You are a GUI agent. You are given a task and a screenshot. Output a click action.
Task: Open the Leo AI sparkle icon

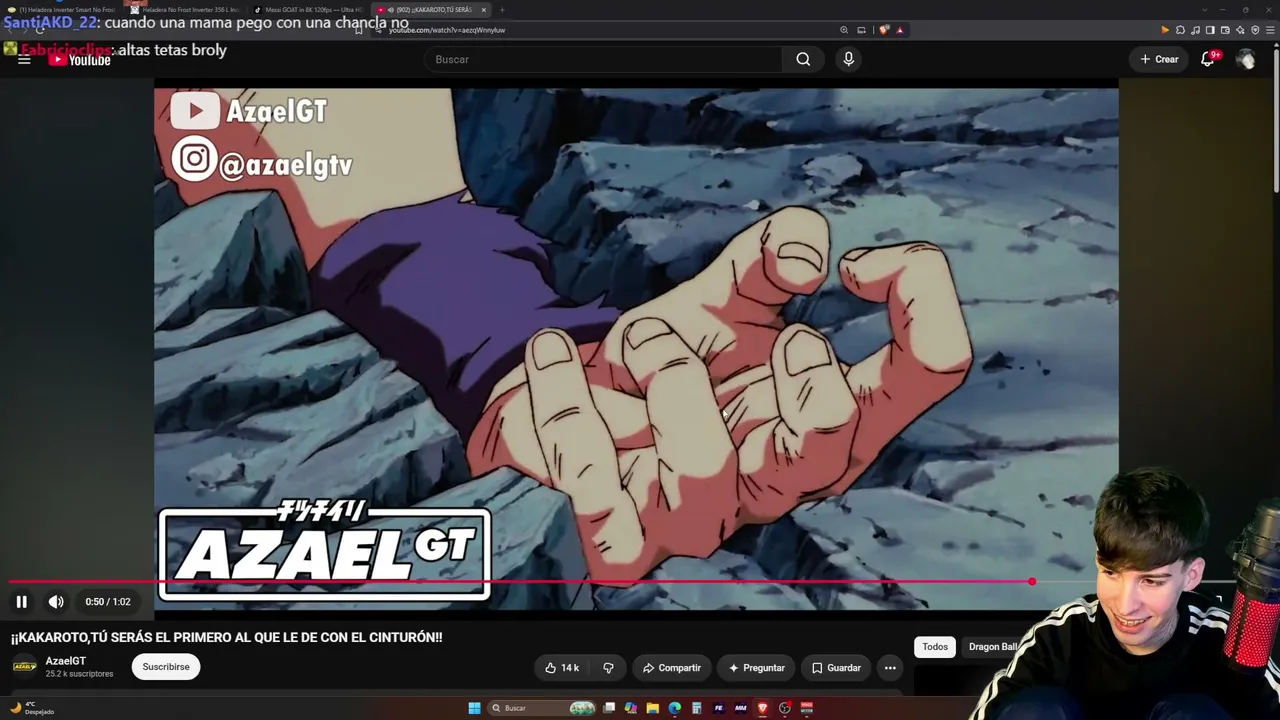point(1240,30)
